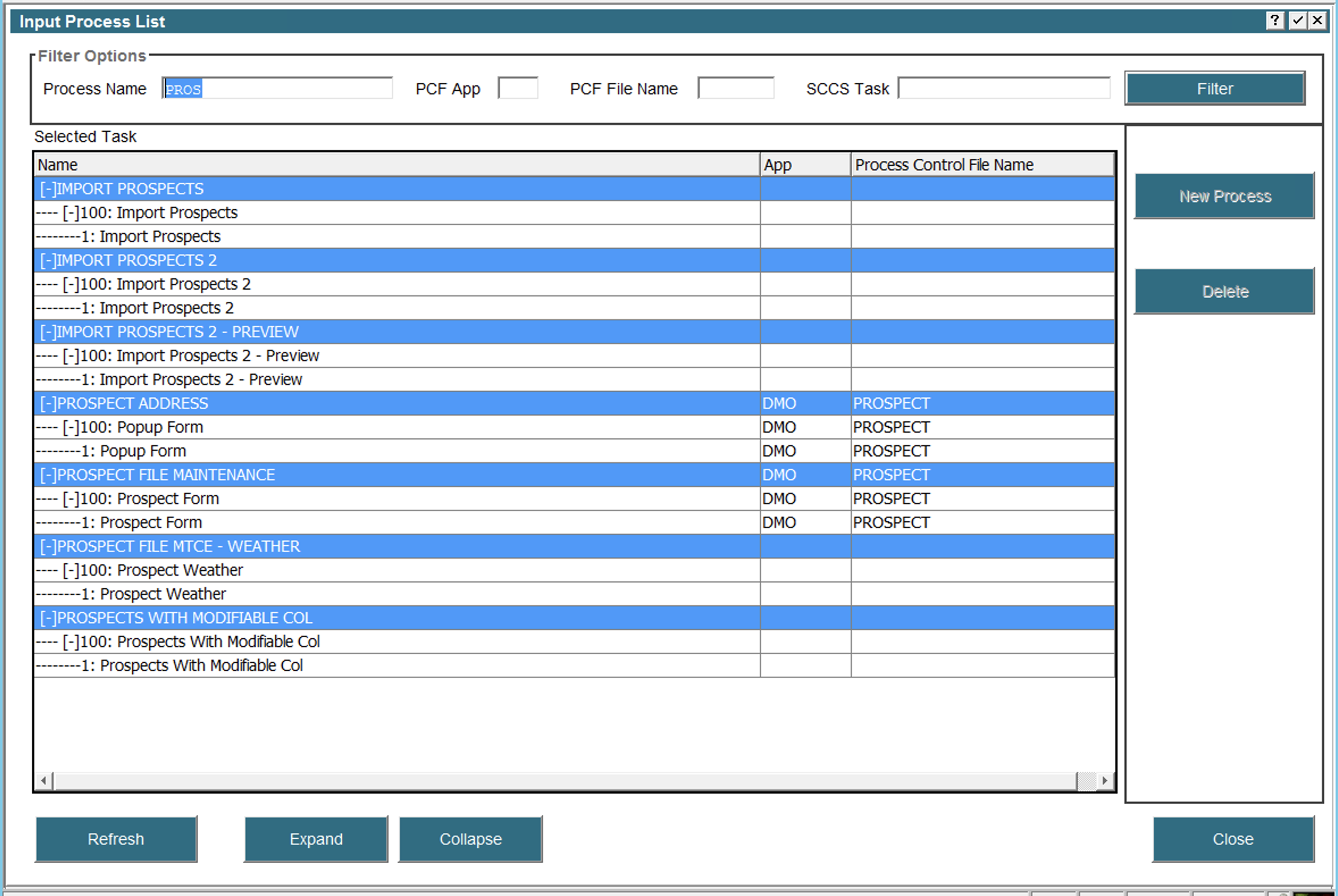Collapse the 100: Import Prospects 2 entry
The image size is (1338, 896).
coord(72,284)
